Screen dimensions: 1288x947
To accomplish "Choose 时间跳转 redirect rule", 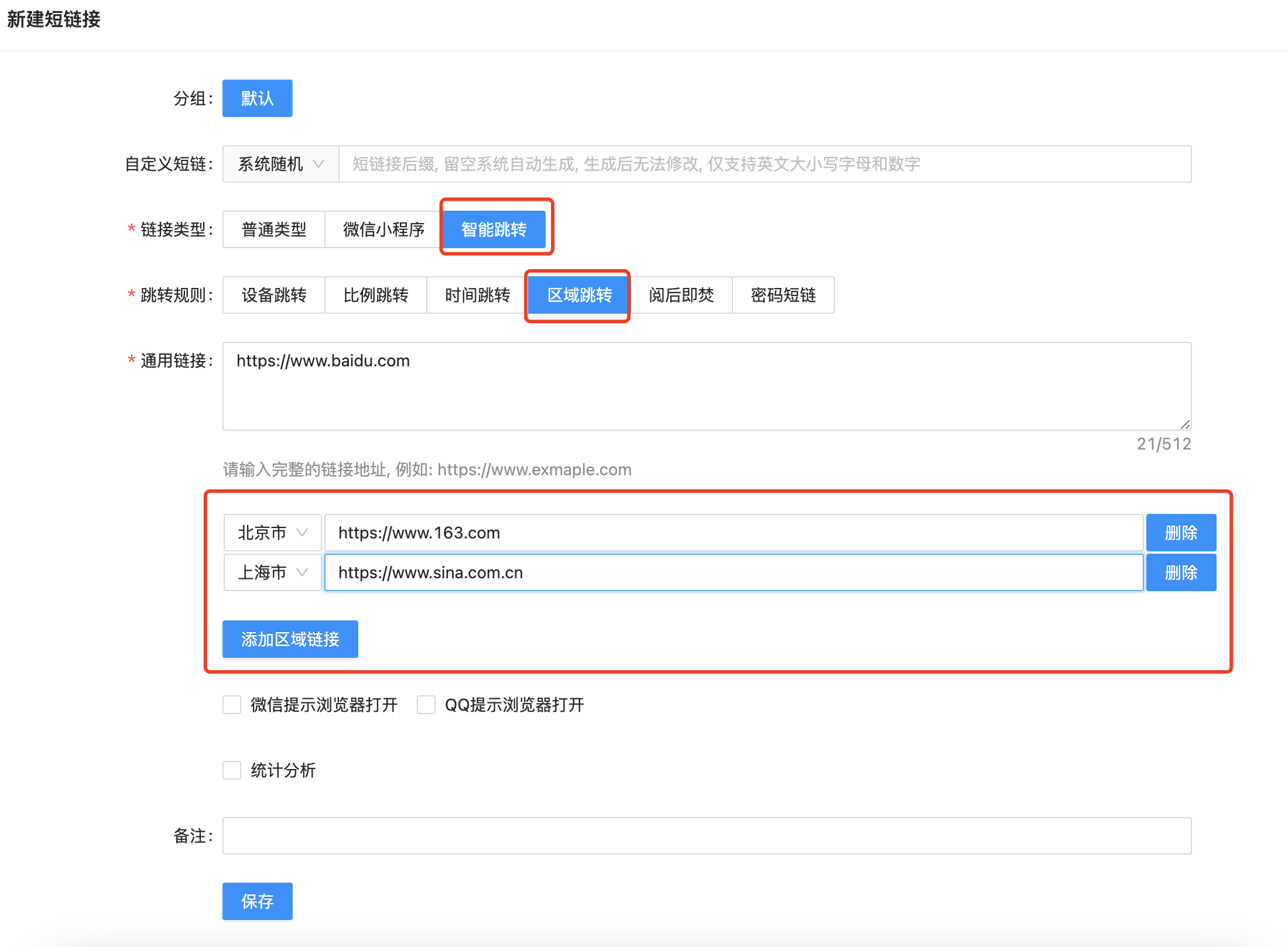I will point(477,295).
